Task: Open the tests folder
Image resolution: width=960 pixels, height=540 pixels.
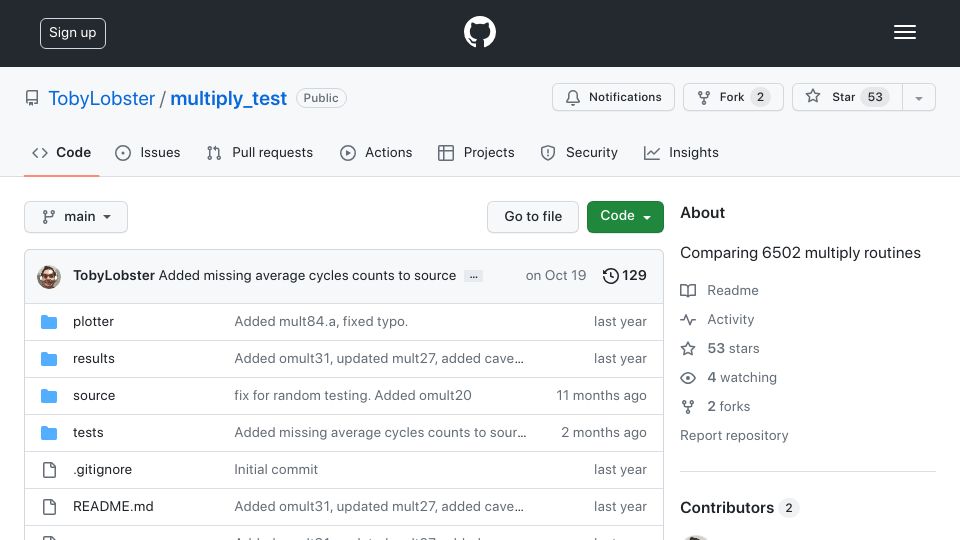Action: [88, 432]
